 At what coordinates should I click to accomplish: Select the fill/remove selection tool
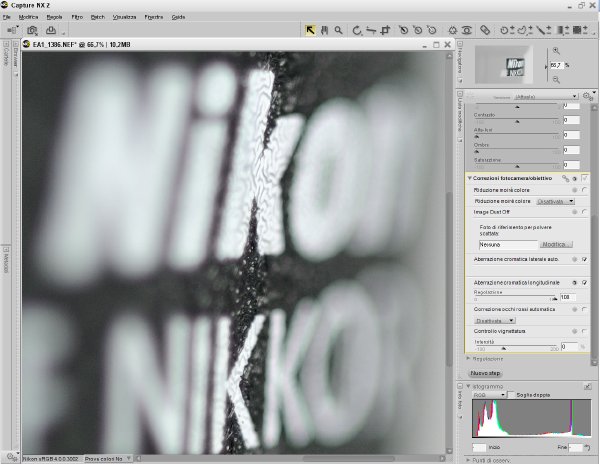click(x=580, y=30)
